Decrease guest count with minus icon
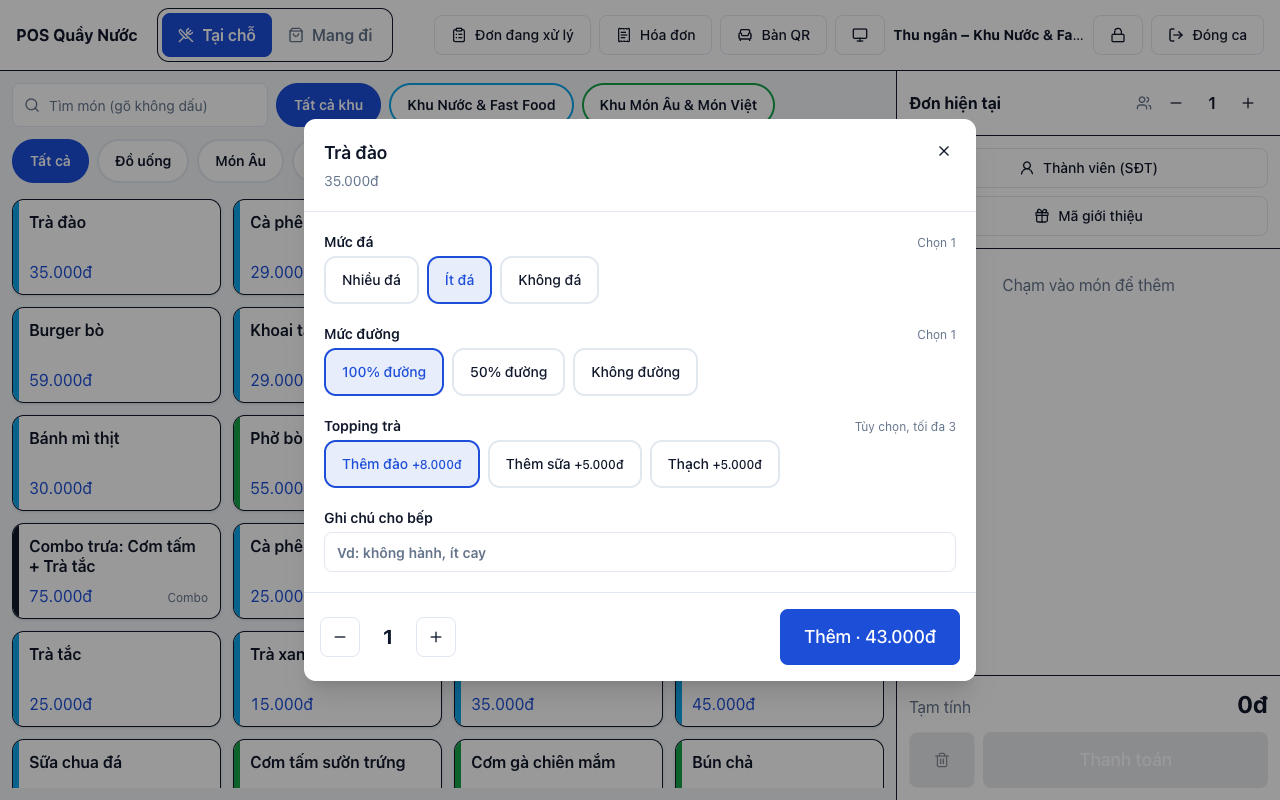 click(x=1176, y=103)
